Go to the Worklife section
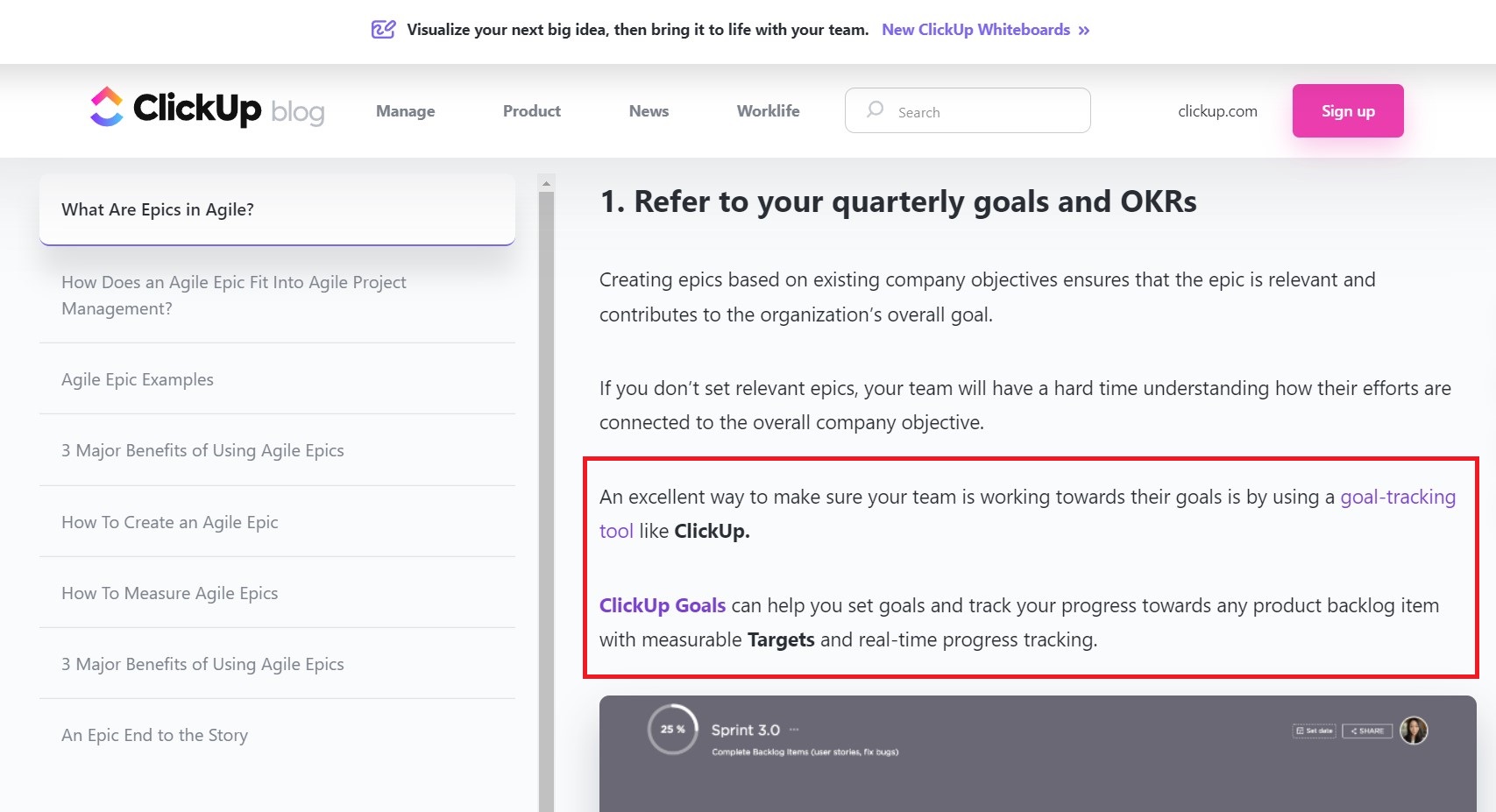The height and width of the screenshot is (812, 1496). pos(768,111)
